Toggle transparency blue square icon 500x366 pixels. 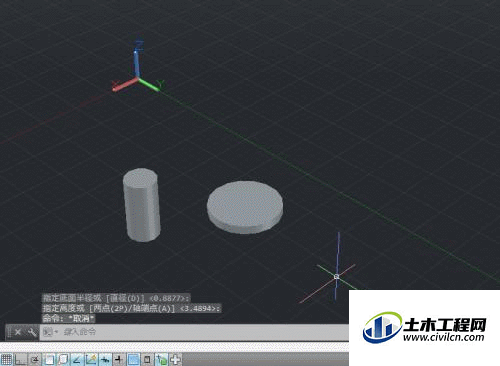click(x=133, y=359)
